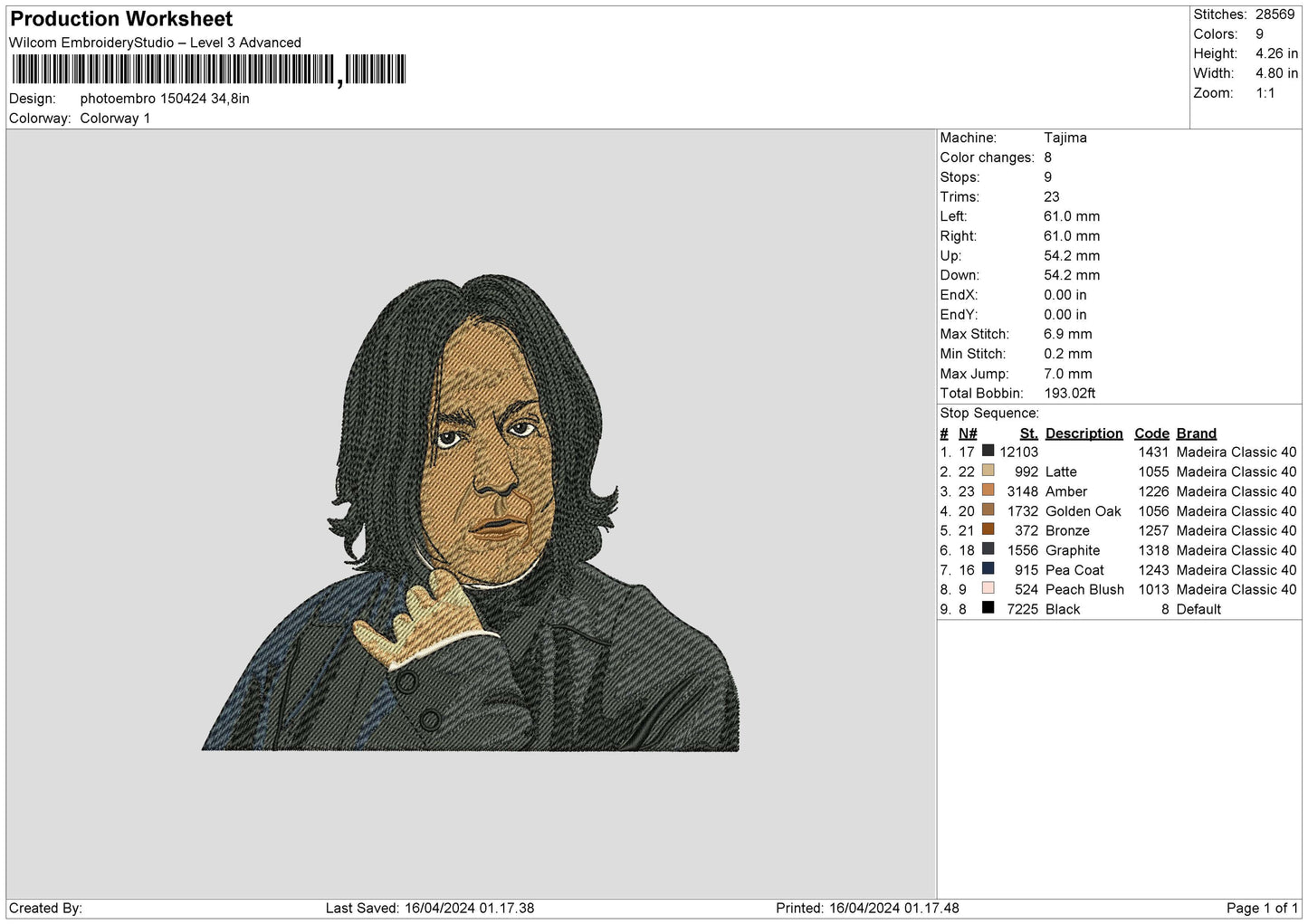Click the 'Production Worksheet' title

point(121,19)
